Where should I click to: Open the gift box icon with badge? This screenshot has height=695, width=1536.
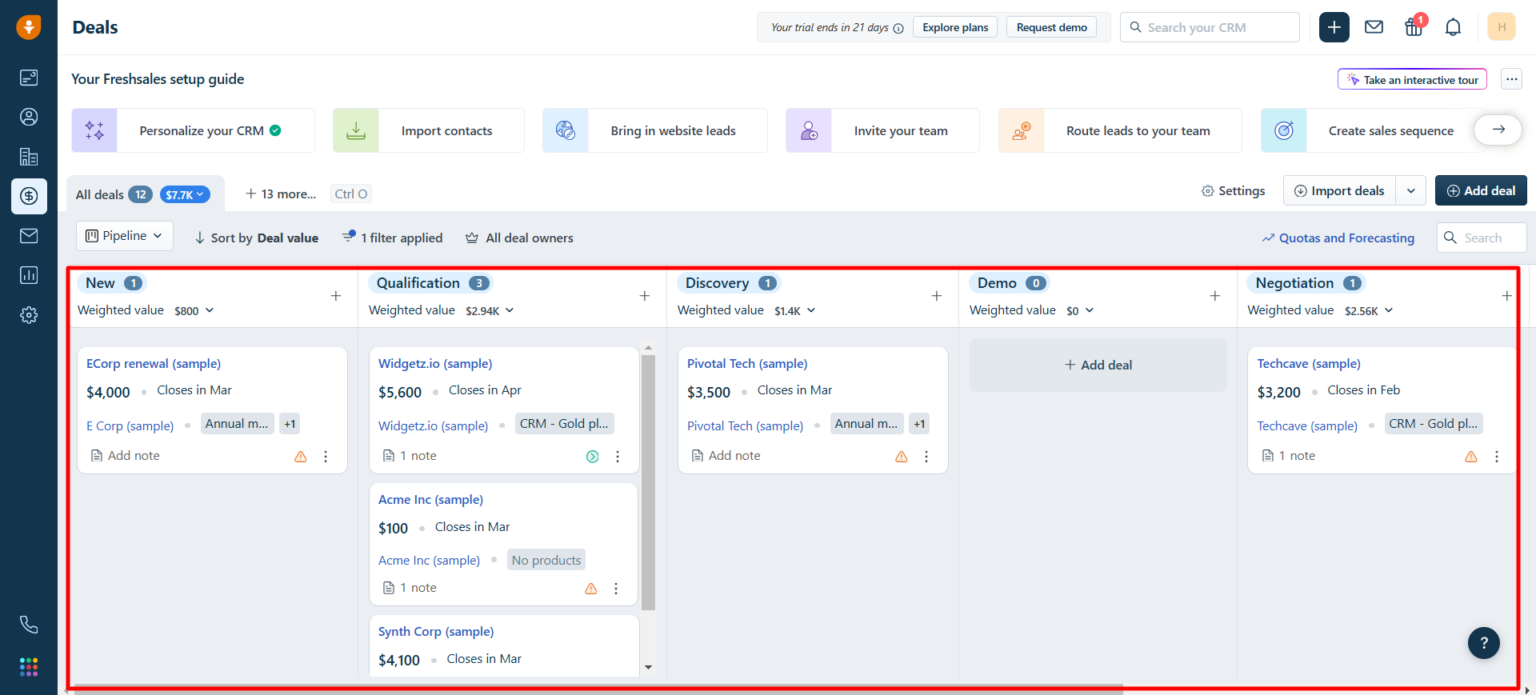[1414, 26]
